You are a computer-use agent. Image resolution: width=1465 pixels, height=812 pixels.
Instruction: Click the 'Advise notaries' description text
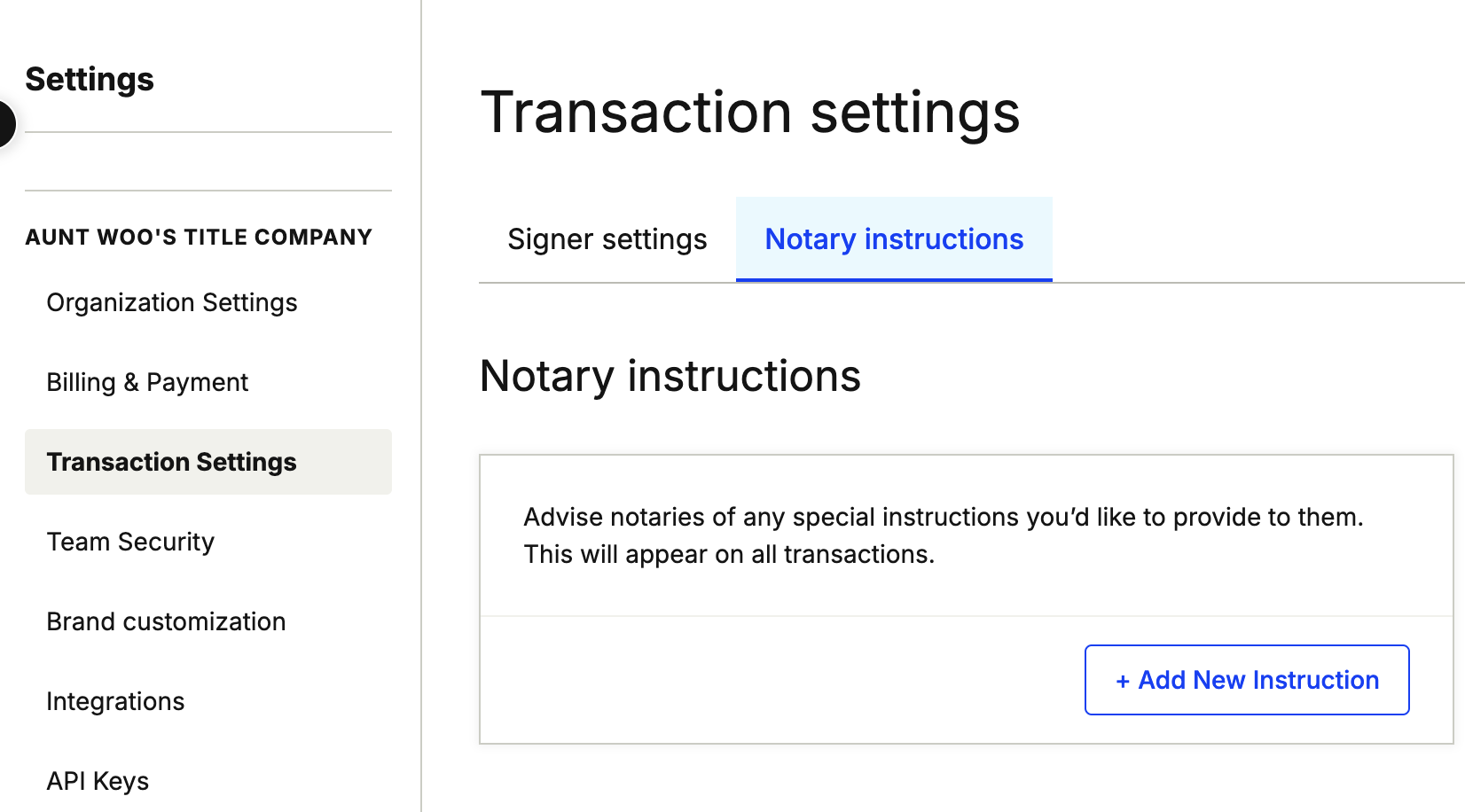pyautogui.click(x=944, y=517)
